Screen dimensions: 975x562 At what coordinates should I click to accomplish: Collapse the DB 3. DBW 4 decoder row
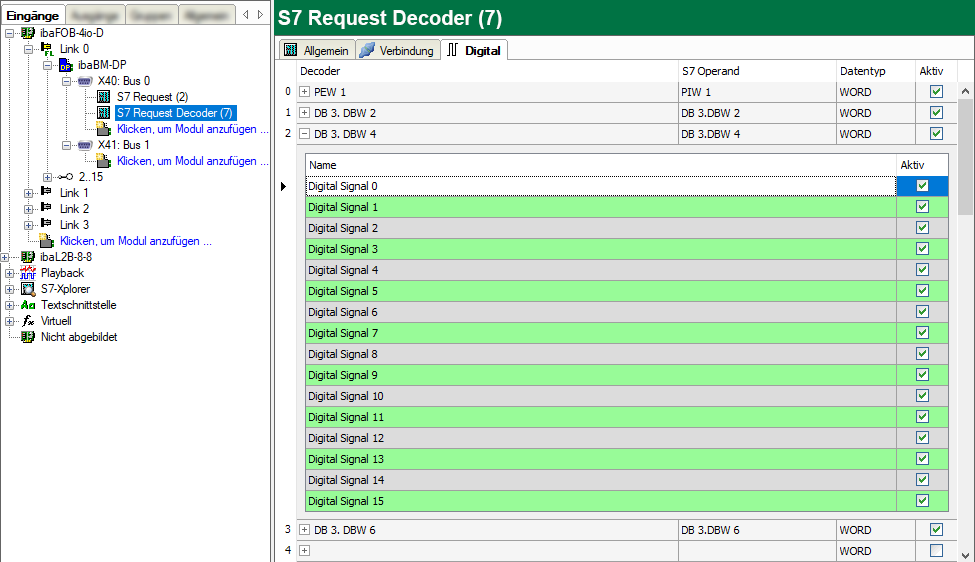click(305, 134)
